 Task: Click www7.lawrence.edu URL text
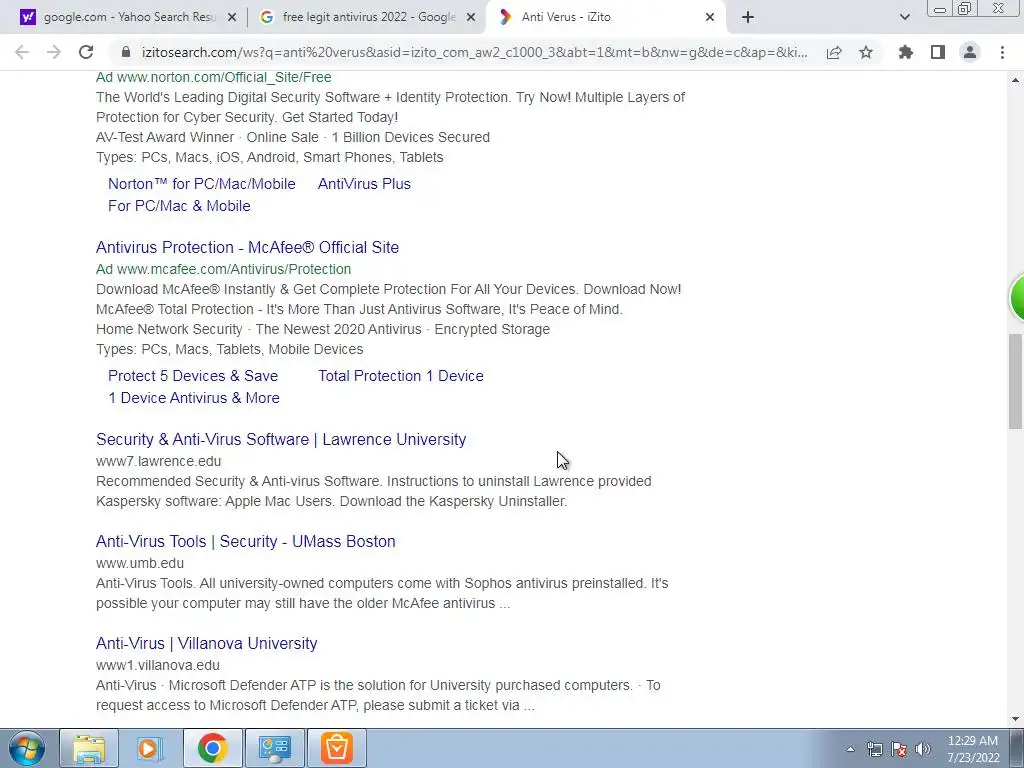[x=159, y=461]
